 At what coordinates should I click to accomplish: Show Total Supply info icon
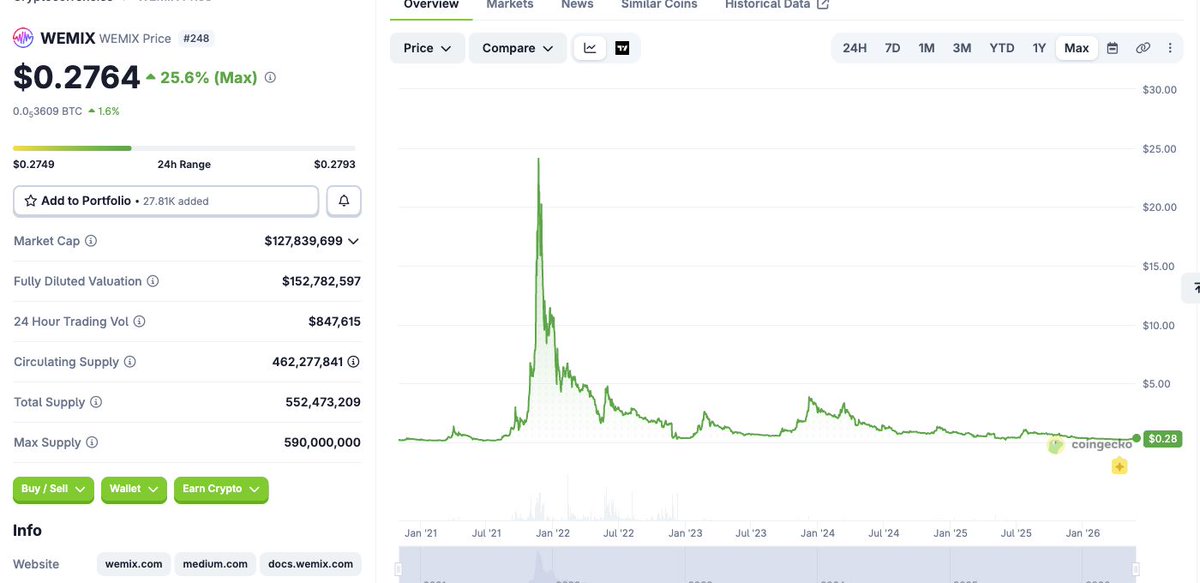click(96, 402)
